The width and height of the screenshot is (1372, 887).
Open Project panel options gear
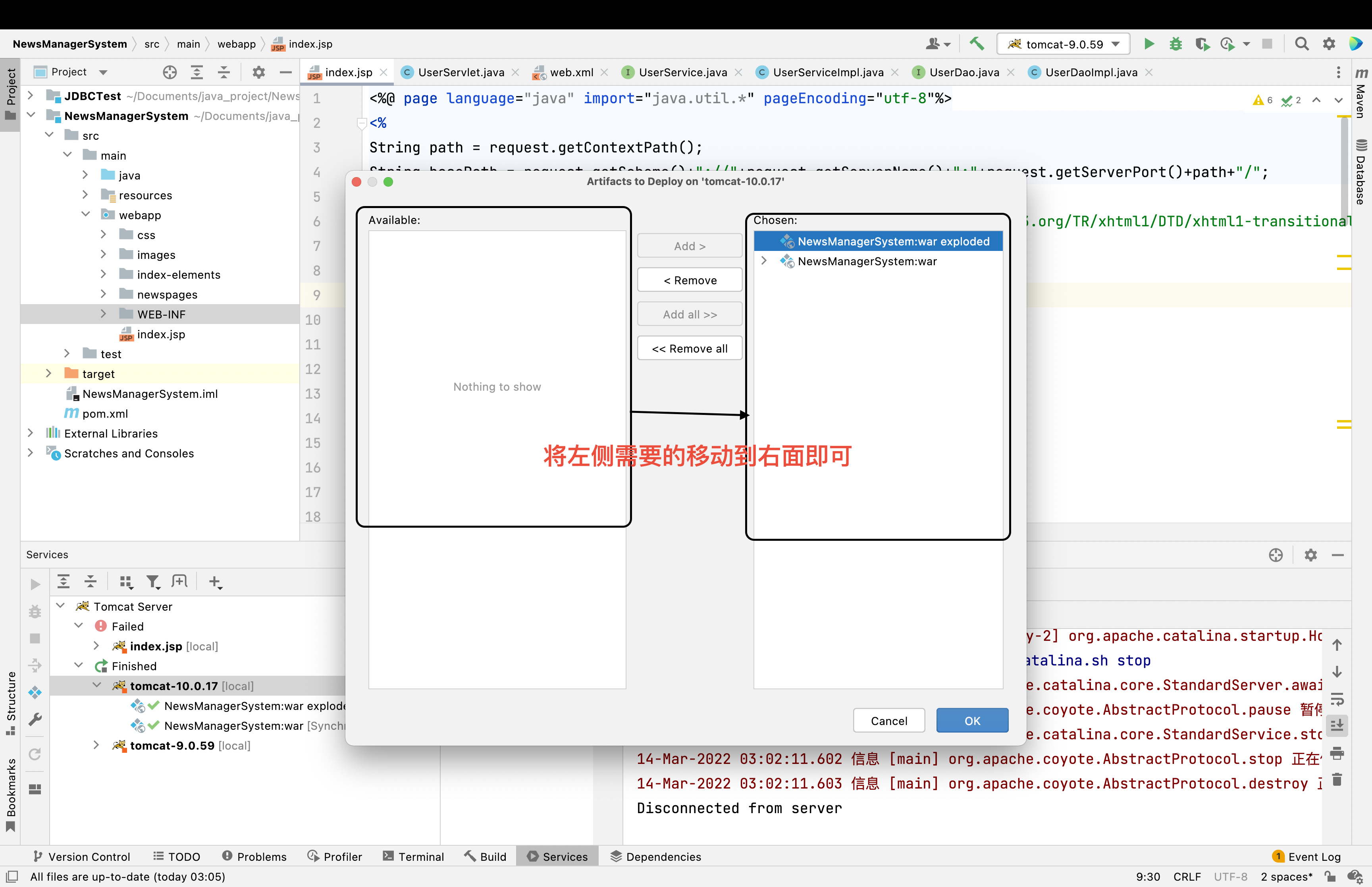coord(258,72)
